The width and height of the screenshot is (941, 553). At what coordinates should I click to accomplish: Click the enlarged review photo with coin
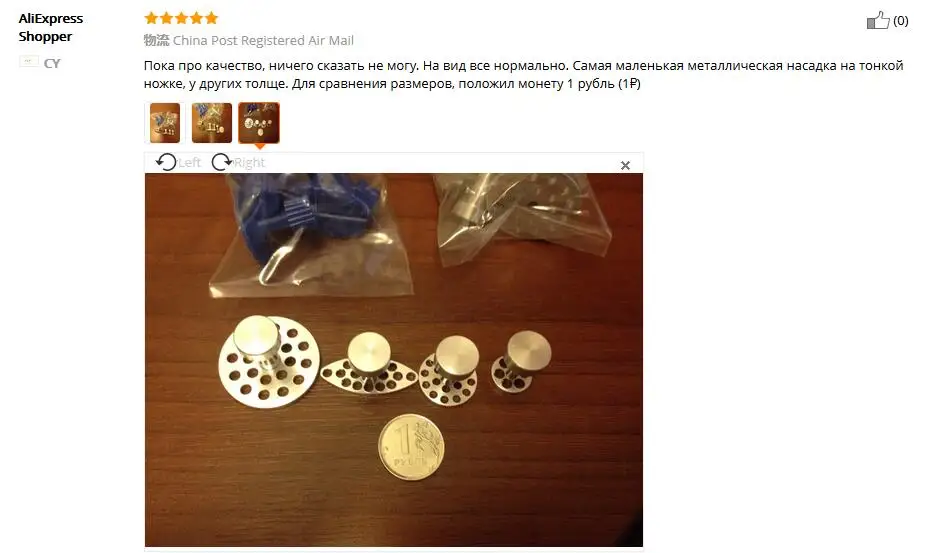pos(394,360)
